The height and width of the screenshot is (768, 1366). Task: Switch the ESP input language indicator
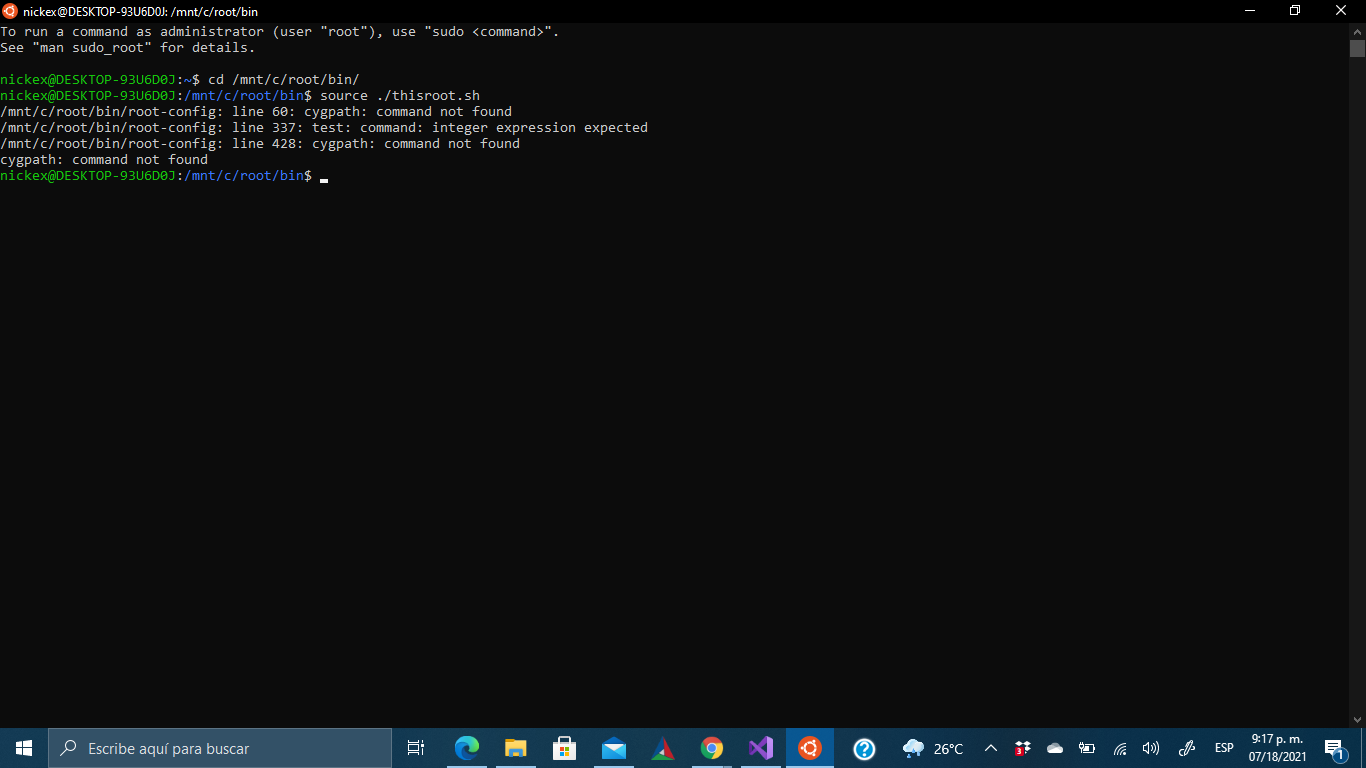(x=1224, y=748)
